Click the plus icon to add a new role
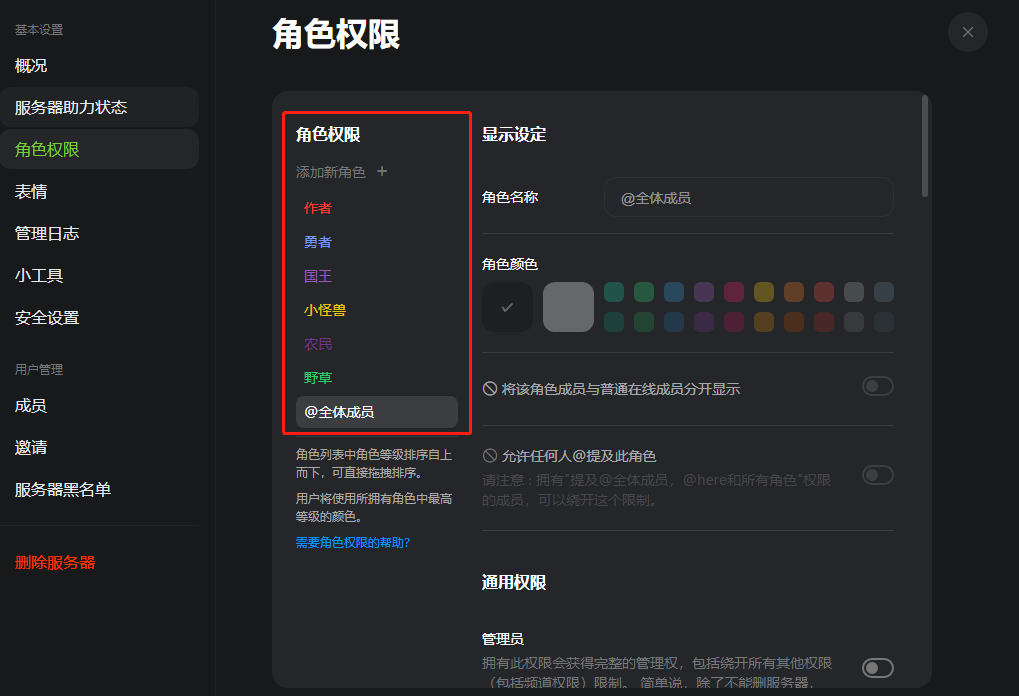 pyautogui.click(x=382, y=171)
